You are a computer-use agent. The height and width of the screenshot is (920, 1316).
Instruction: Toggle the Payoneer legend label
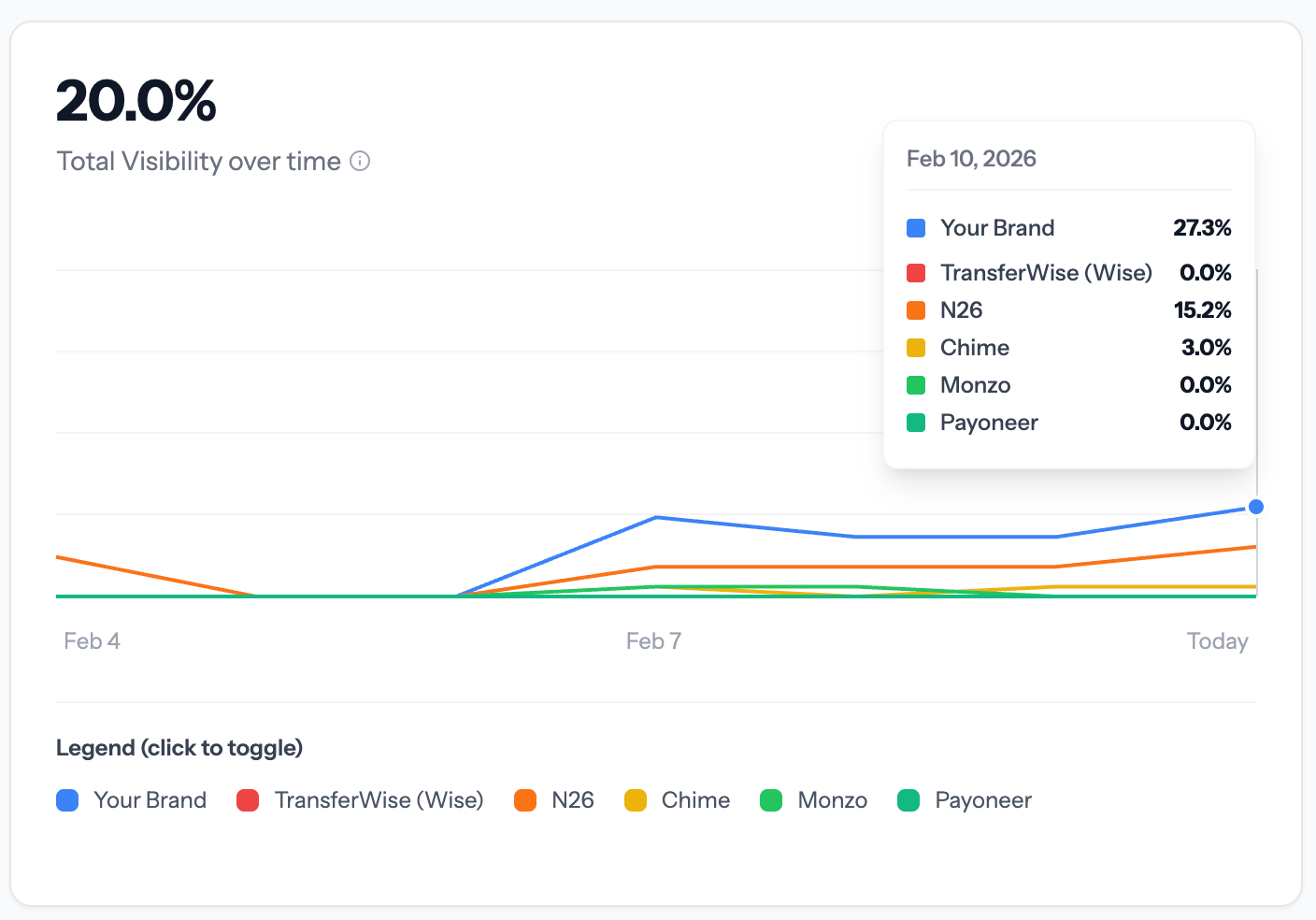(x=983, y=800)
